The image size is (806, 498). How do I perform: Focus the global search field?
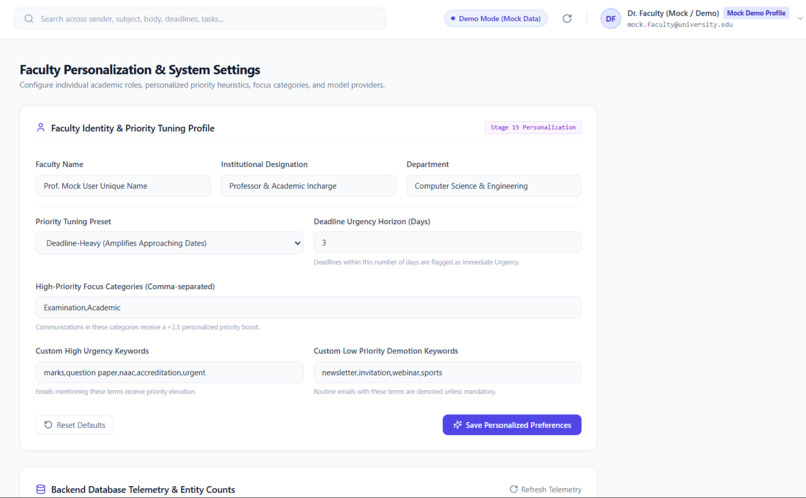[x=200, y=19]
